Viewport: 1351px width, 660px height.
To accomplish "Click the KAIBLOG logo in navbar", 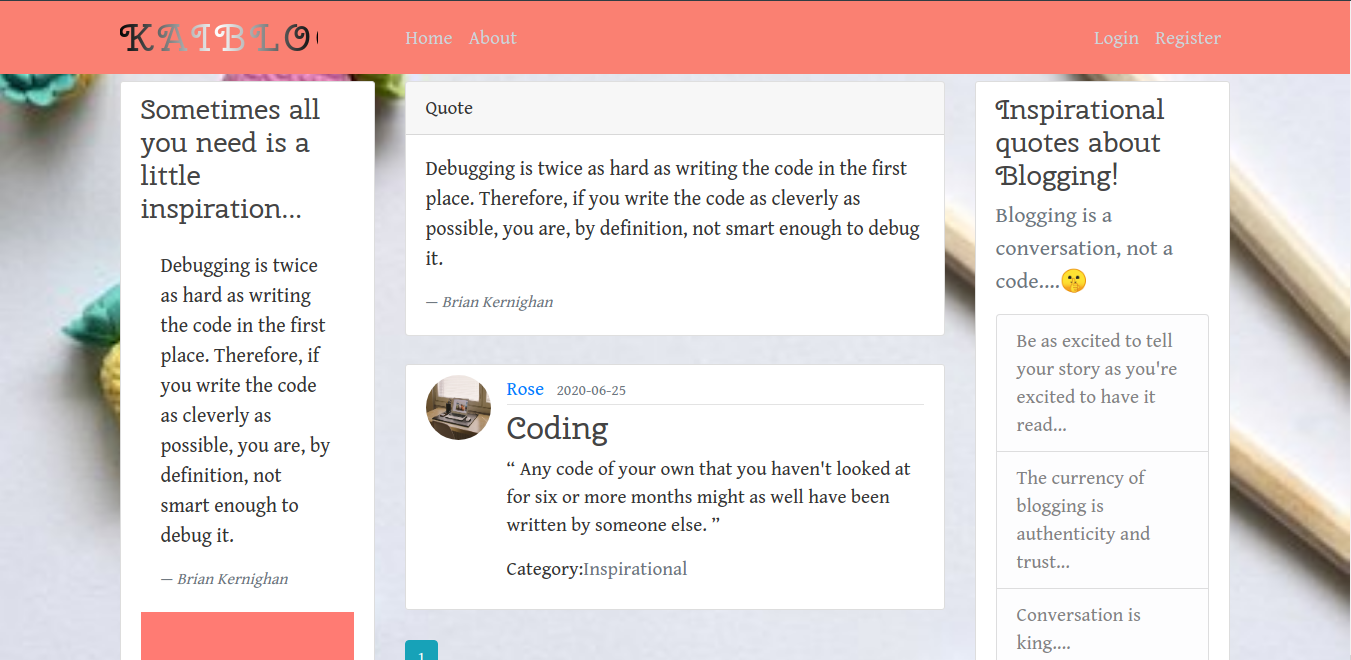I will [x=218, y=38].
